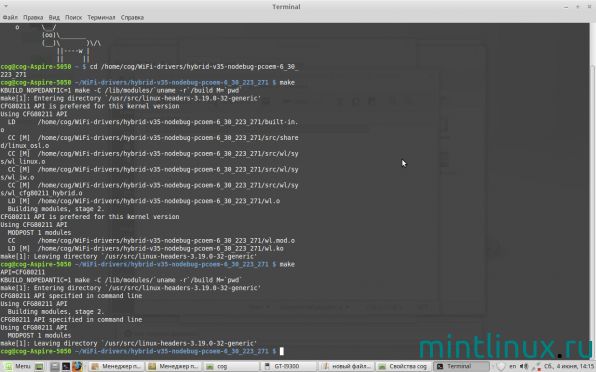Viewport: 596px width, 372px height.
Task: Click the 'MODPOST 1 modules' line after the first make
Action: pos(39,233)
